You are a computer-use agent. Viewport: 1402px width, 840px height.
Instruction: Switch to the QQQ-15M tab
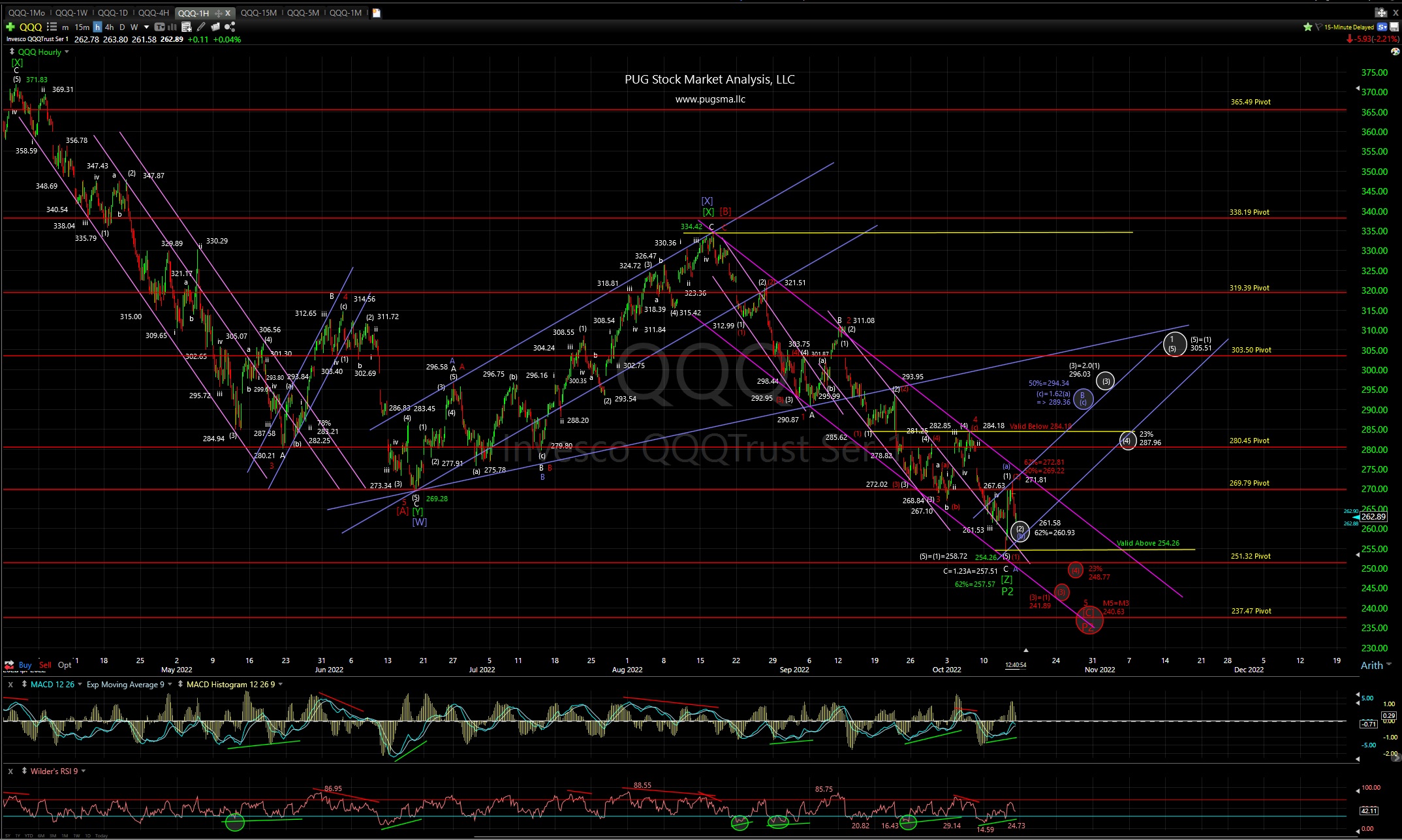(258, 13)
